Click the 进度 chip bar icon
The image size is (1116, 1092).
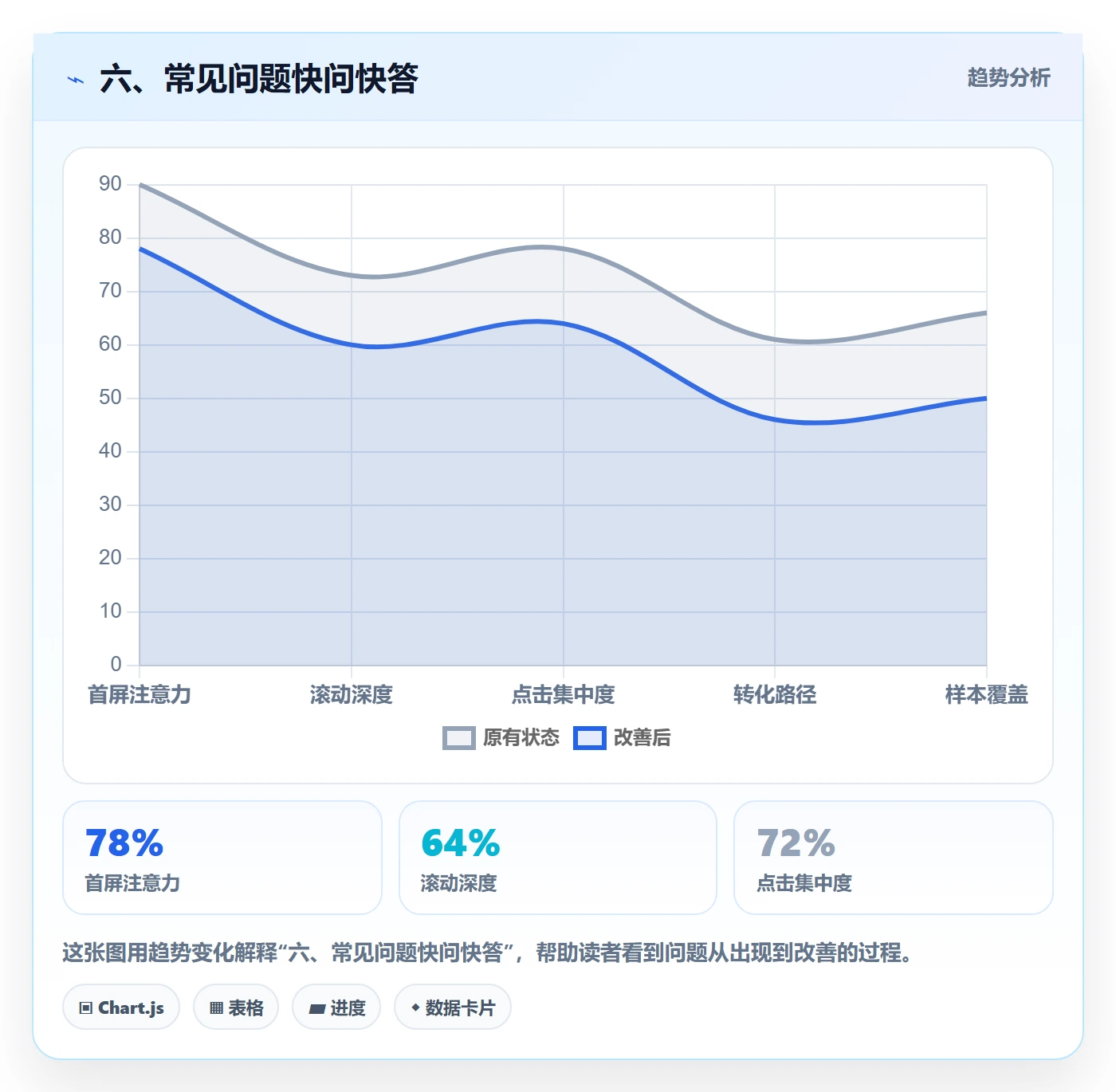tap(316, 1009)
